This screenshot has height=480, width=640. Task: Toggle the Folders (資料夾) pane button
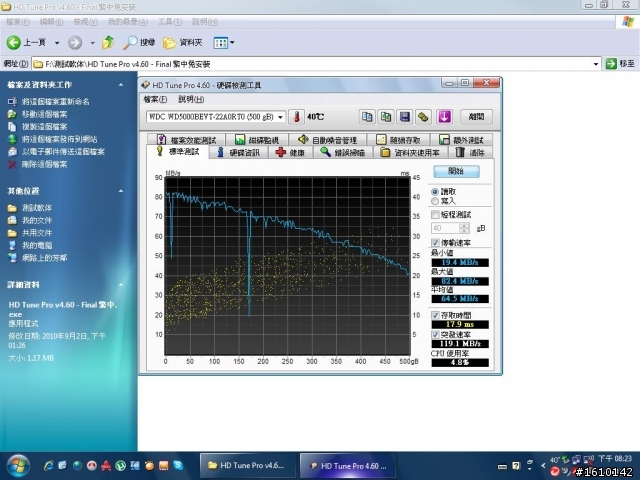pyautogui.click(x=182, y=42)
